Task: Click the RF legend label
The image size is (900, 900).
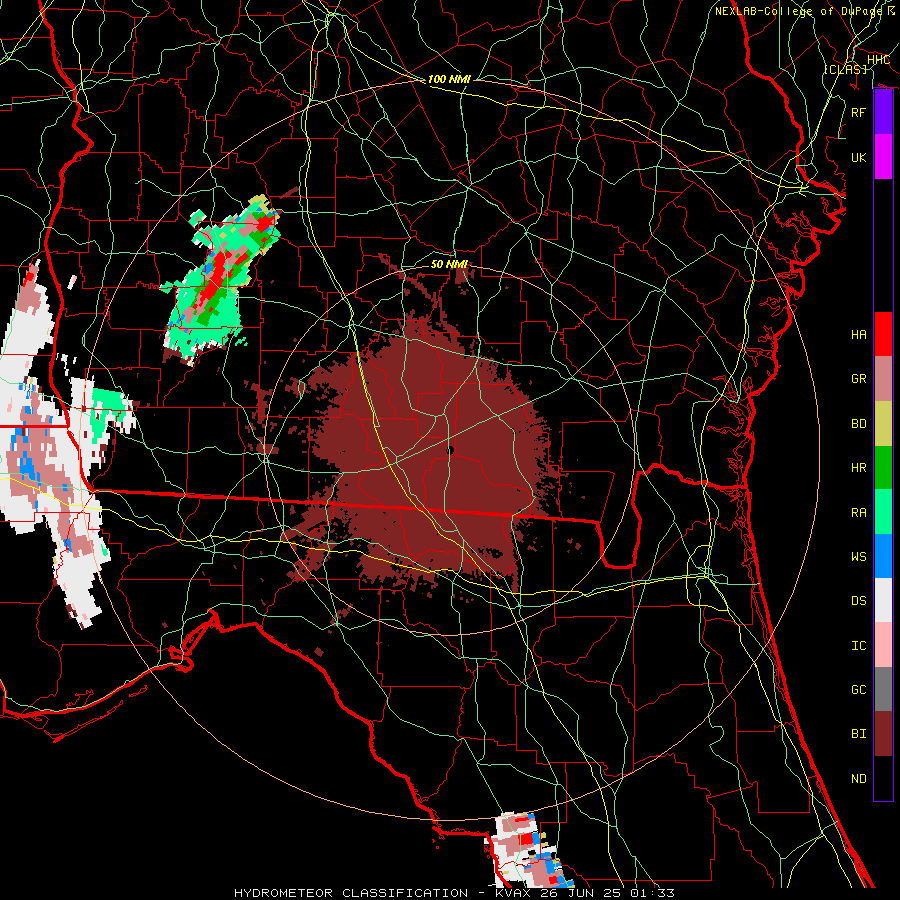Action: (x=859, y=112)
